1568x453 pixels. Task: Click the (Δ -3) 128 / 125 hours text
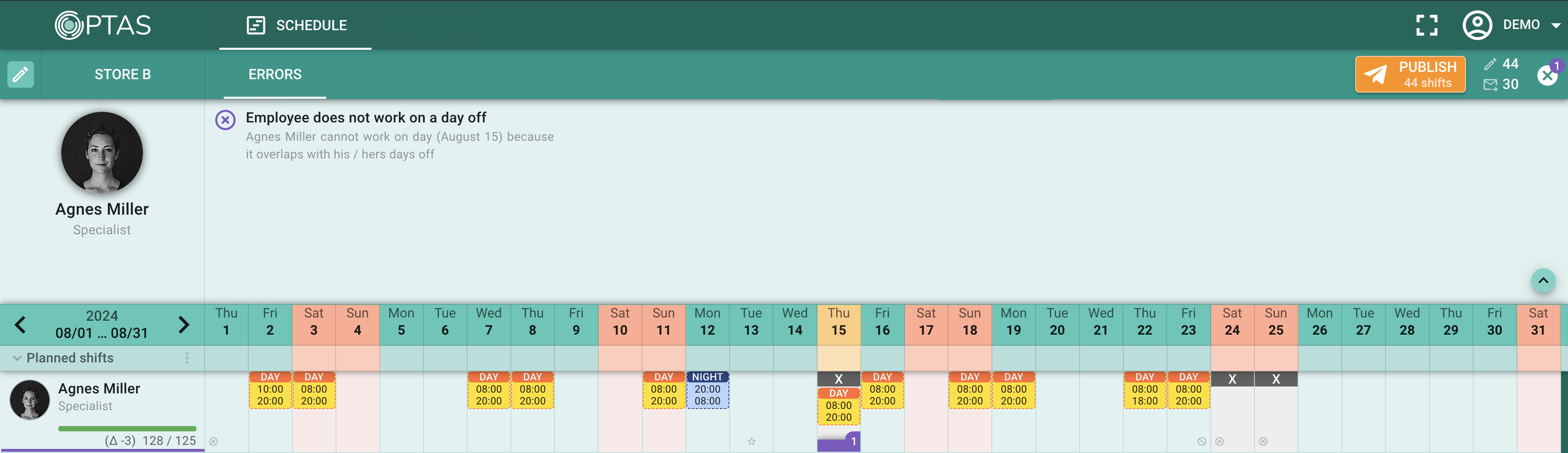click(150, 441)
